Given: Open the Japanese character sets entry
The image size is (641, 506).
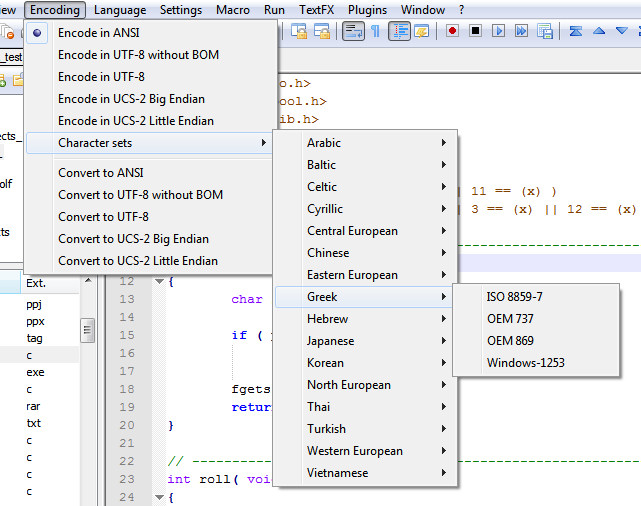Looking at the screenshot, I should pos(365,341).
